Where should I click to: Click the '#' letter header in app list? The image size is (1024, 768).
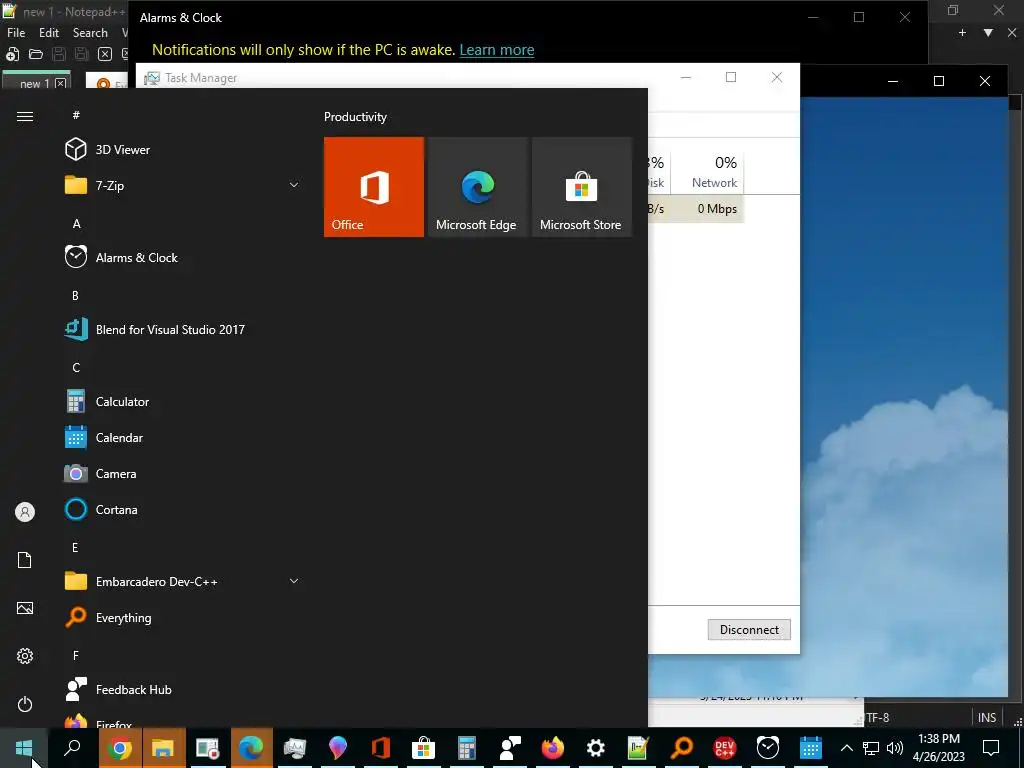(76, 115)
